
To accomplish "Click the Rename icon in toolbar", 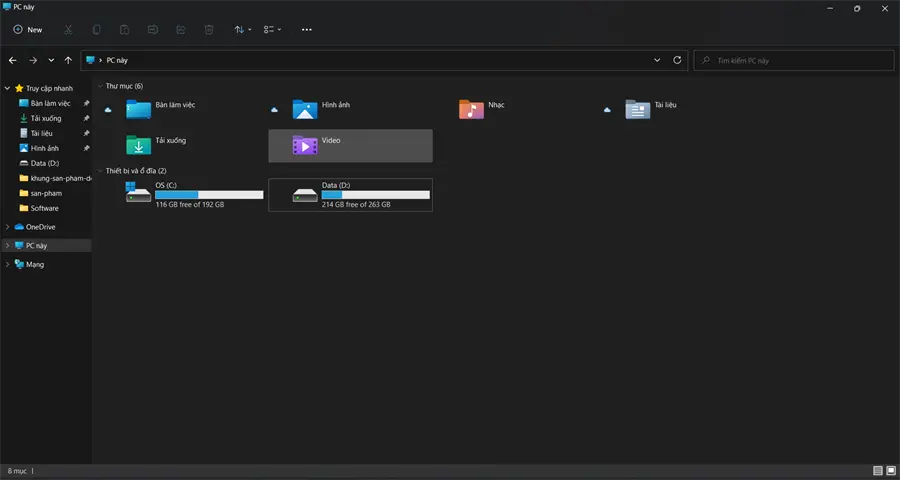I will (153, 29).
